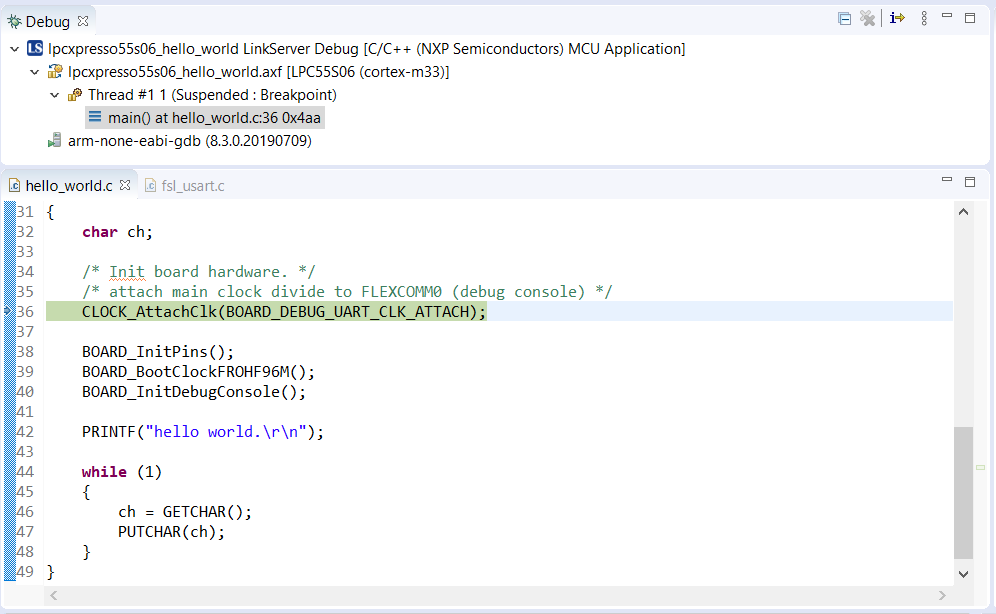Screen dimensions: 996x614
Task: Collapse the lpcxpresso55s06_hello_world.axf node
Action: tap(34, 72)
